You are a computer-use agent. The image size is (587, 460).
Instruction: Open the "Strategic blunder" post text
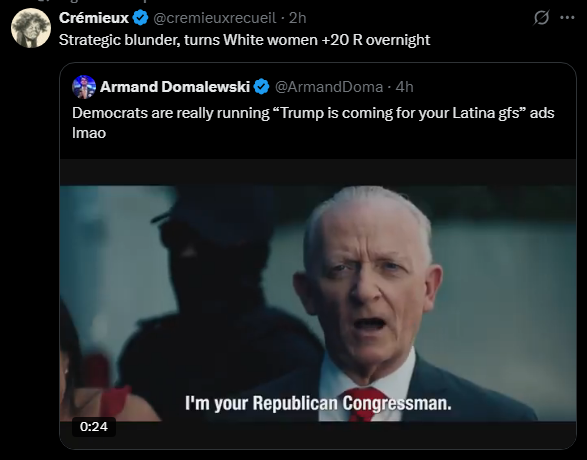(x=244, y=40)
